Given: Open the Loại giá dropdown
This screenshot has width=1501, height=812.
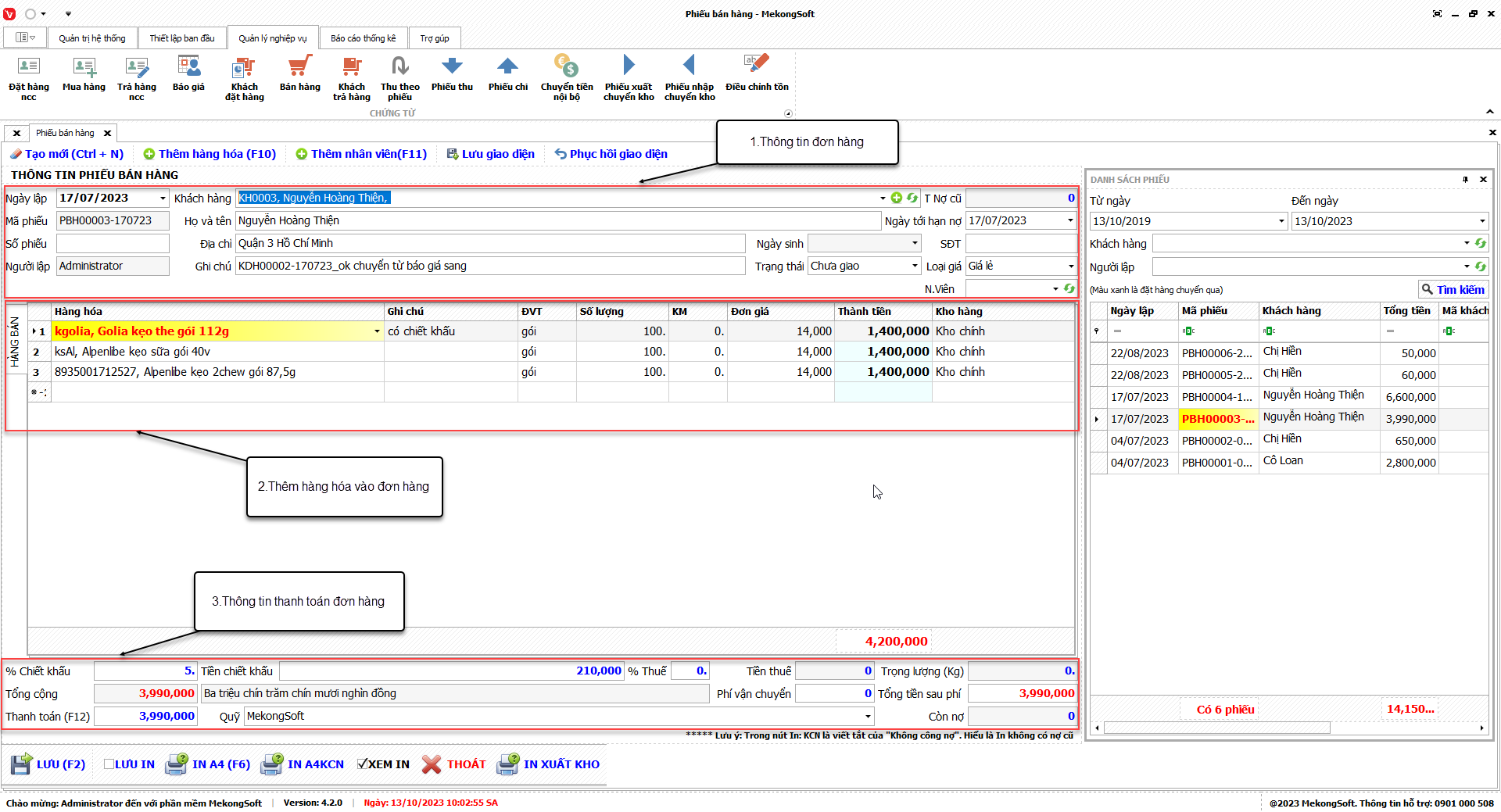Looking at the screenshot, I should pos(1070,266).
